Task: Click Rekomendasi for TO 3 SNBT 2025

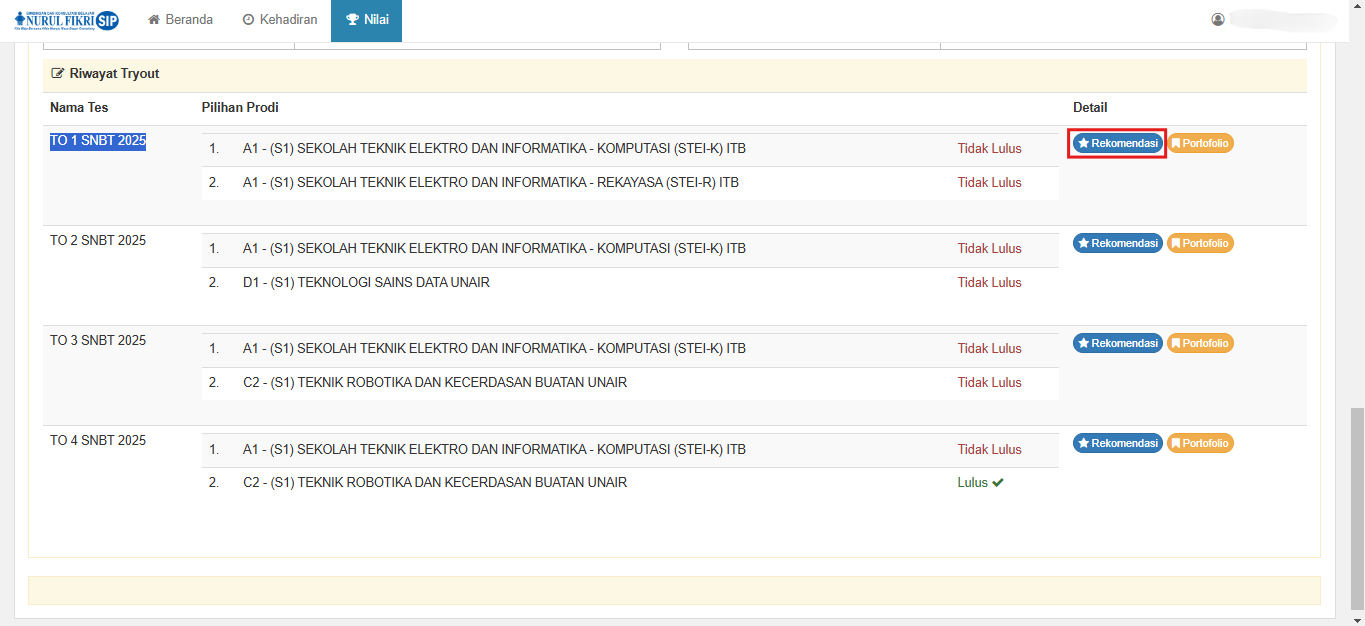Action: pos(1117,343)
